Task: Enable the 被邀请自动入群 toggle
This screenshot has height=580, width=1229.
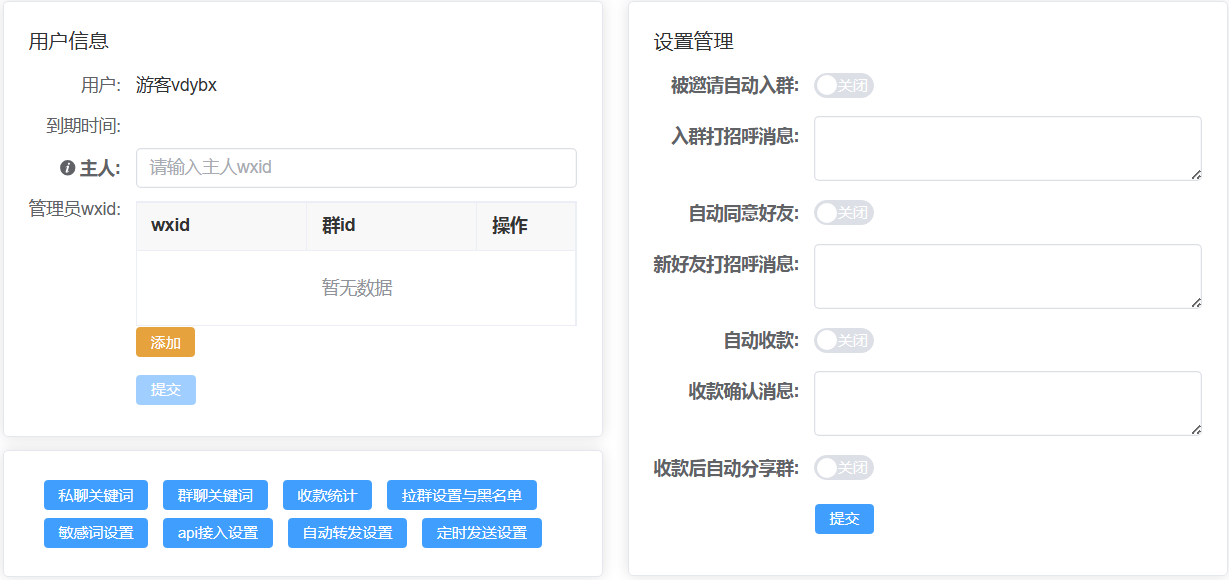Action: (843, 86)
